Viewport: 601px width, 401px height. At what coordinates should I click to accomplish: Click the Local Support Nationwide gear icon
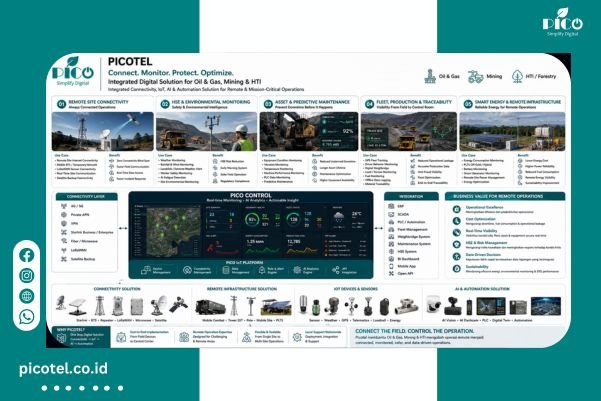[297, 337]
